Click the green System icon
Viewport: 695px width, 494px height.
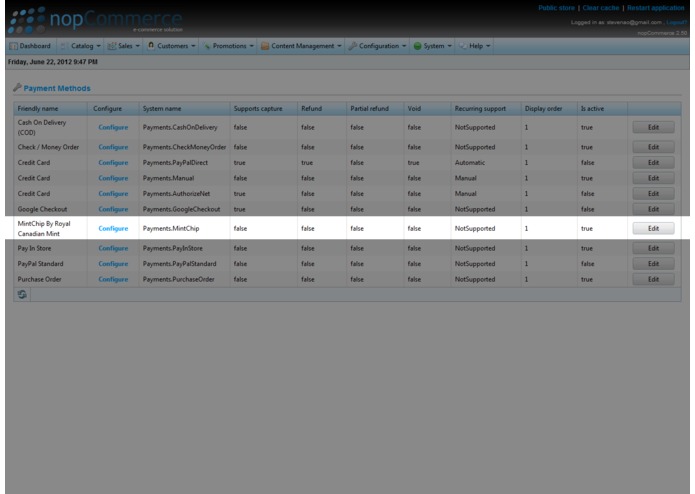[x=417, y=46]
